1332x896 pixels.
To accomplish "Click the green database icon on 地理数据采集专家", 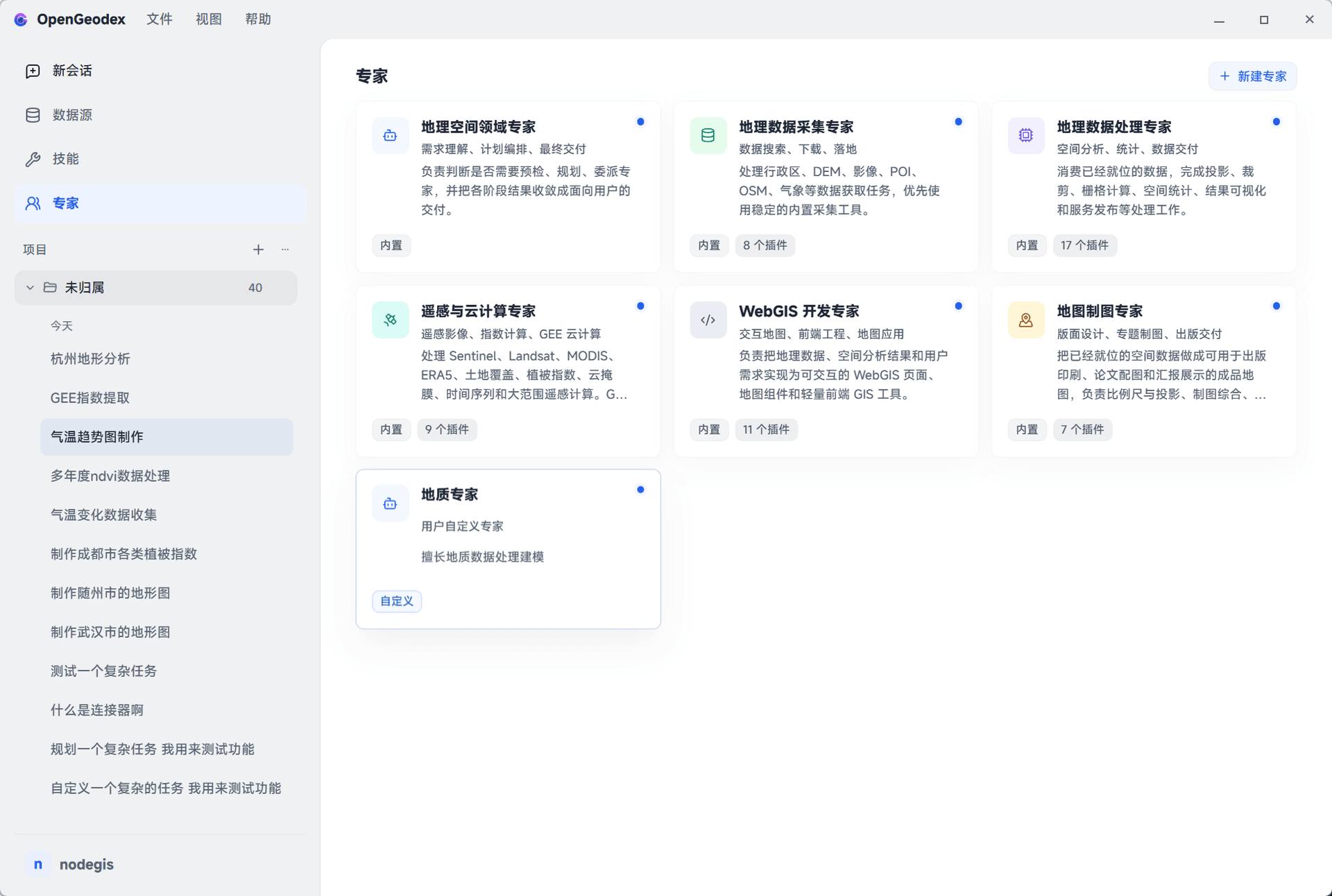I will [x=708, y=136].
